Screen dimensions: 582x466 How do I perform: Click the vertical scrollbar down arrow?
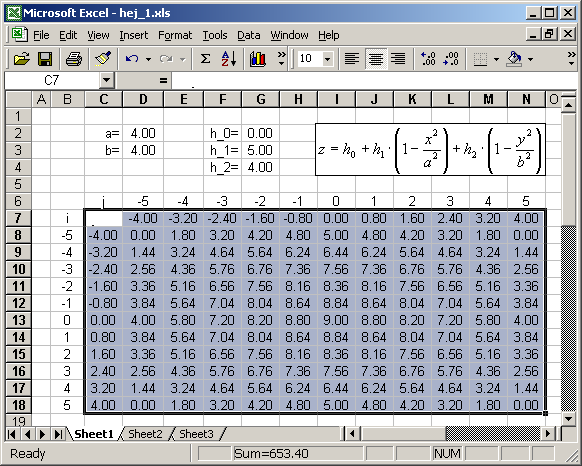(x=568, y=419)
